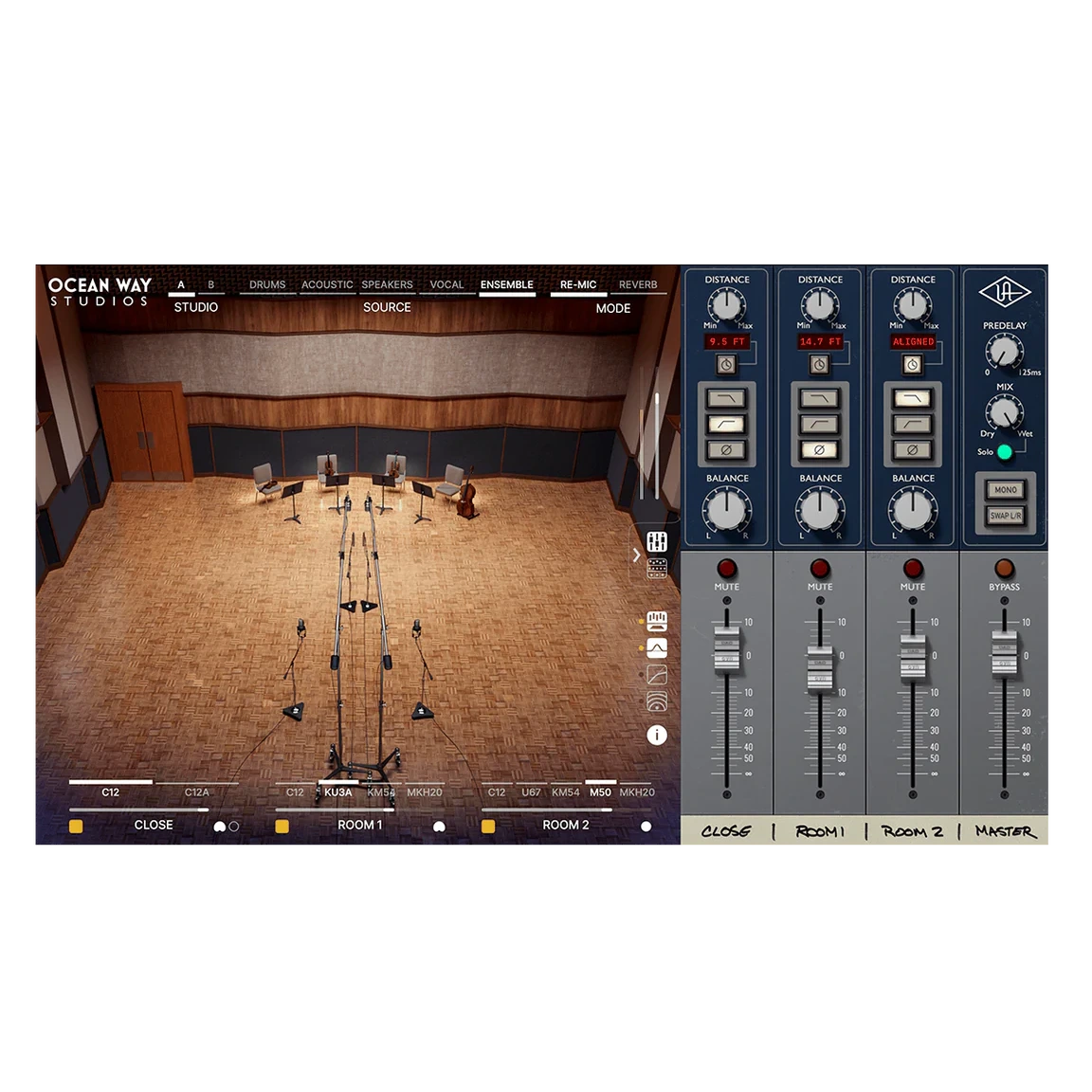Select DRUMS source
1092x1092 pixels.
point(267,284)
